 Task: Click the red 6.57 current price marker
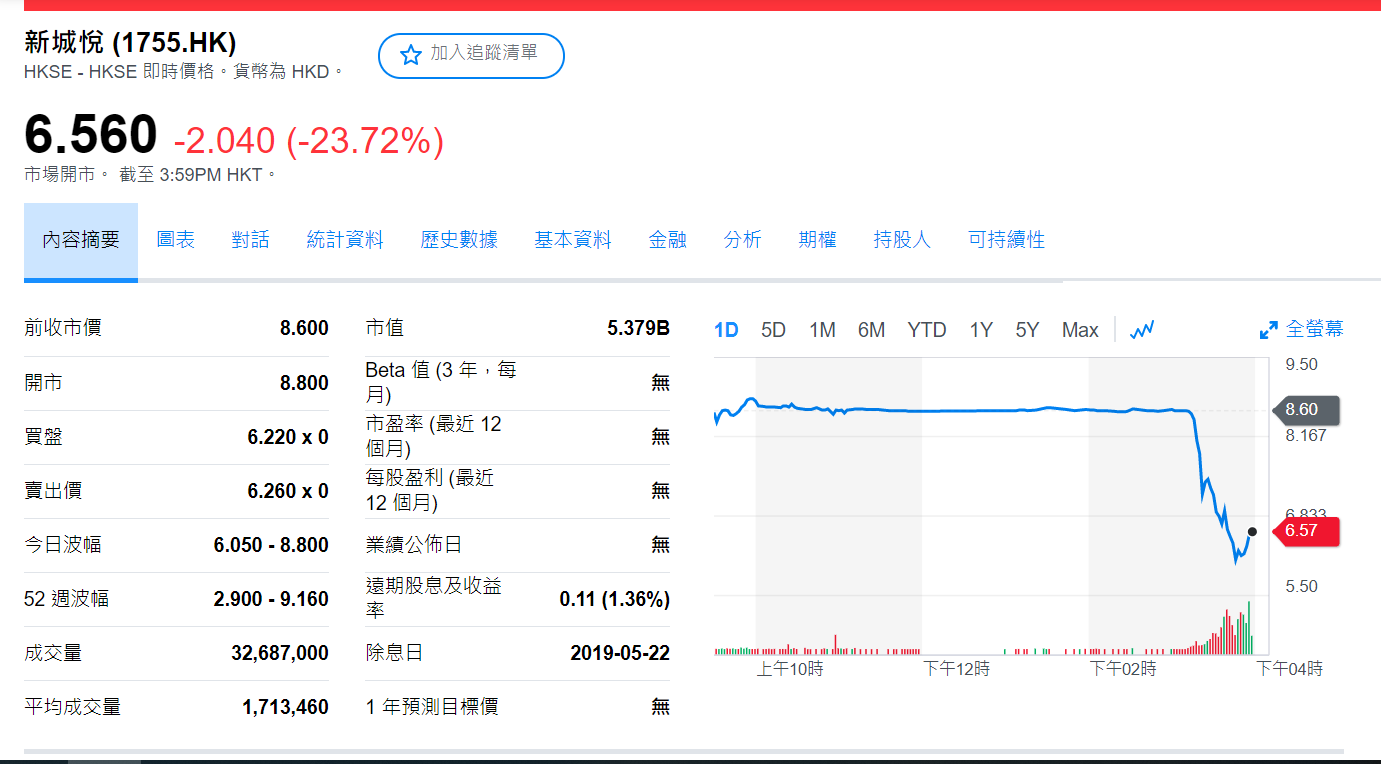pos(1305,531)
